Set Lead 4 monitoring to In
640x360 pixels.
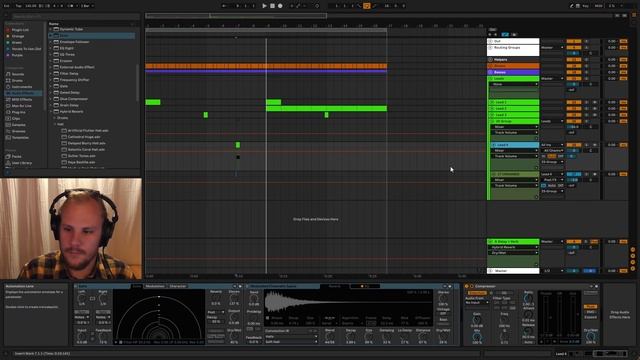(x=544, y=156)
